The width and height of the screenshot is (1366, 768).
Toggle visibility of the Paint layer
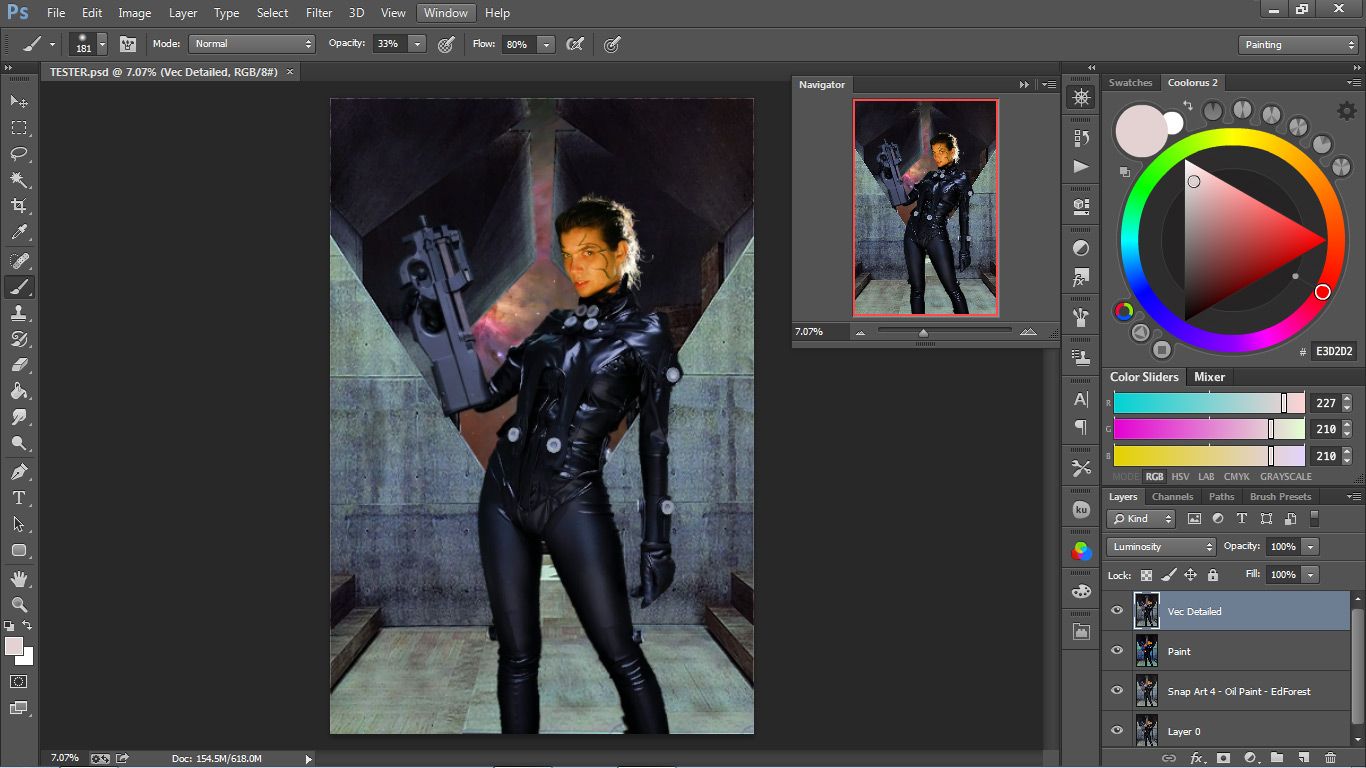(x=1117, y=651)
